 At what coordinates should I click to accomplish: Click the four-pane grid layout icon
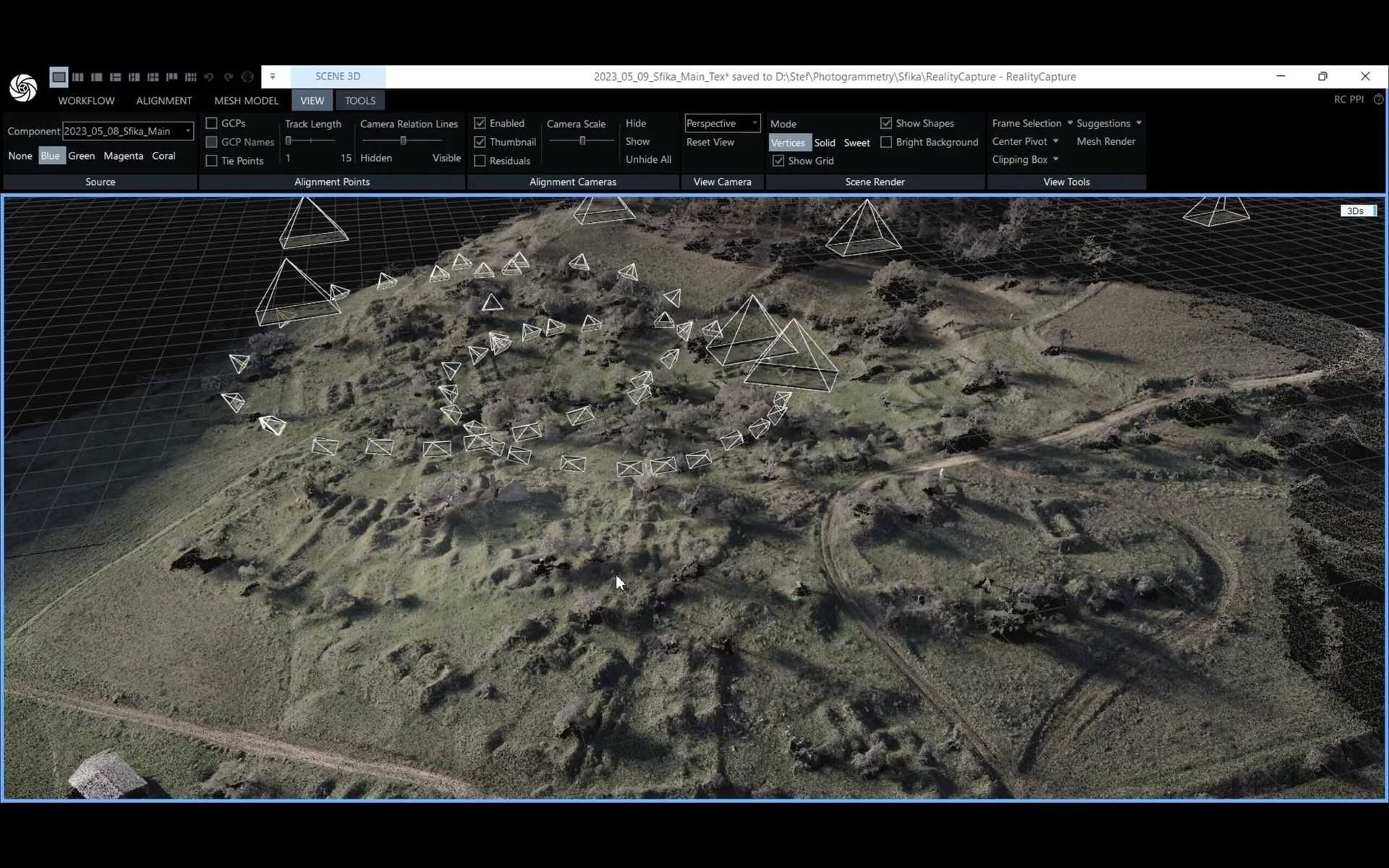coord(153,77)
